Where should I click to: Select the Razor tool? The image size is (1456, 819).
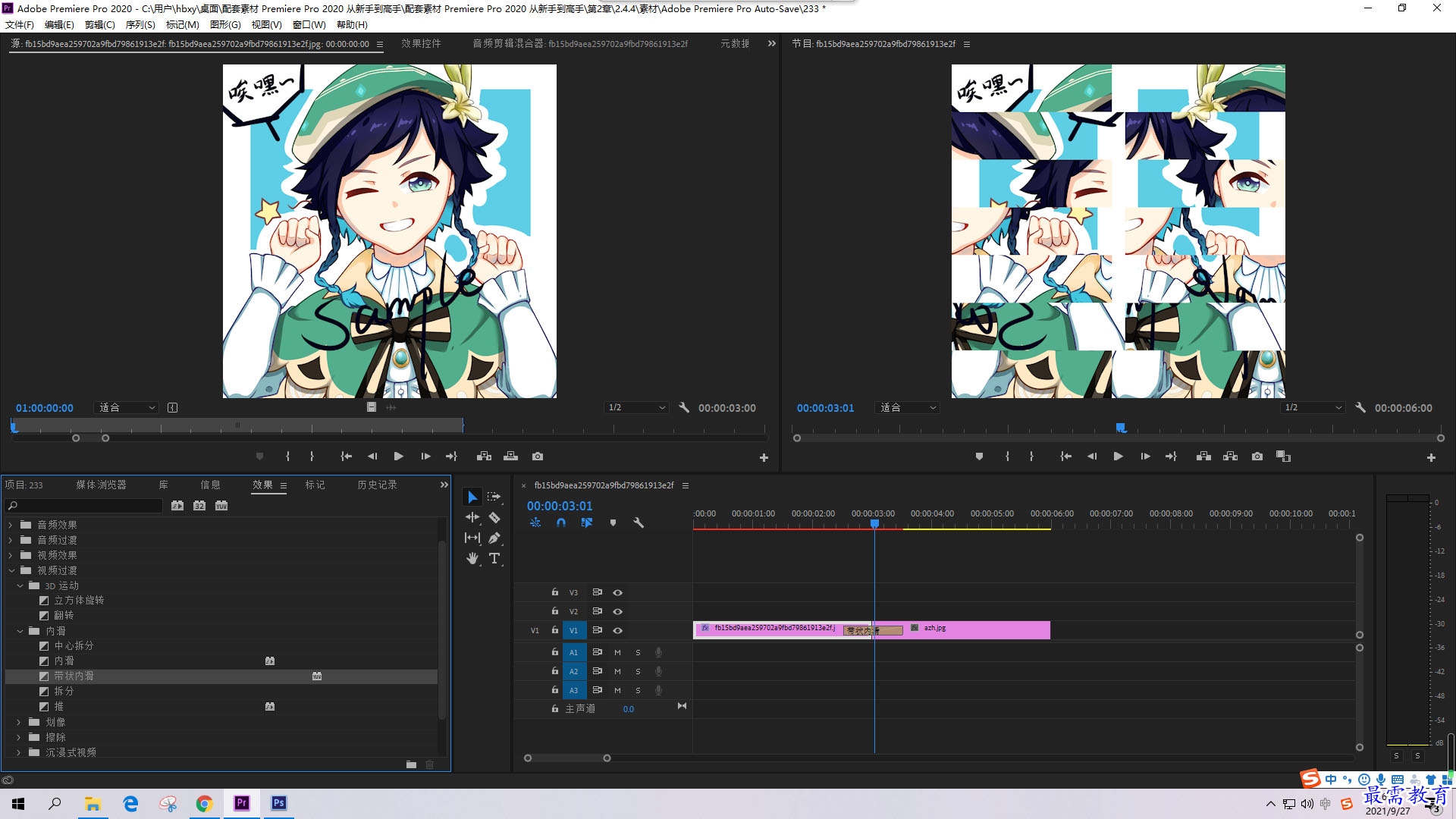(x=494, y=517)
